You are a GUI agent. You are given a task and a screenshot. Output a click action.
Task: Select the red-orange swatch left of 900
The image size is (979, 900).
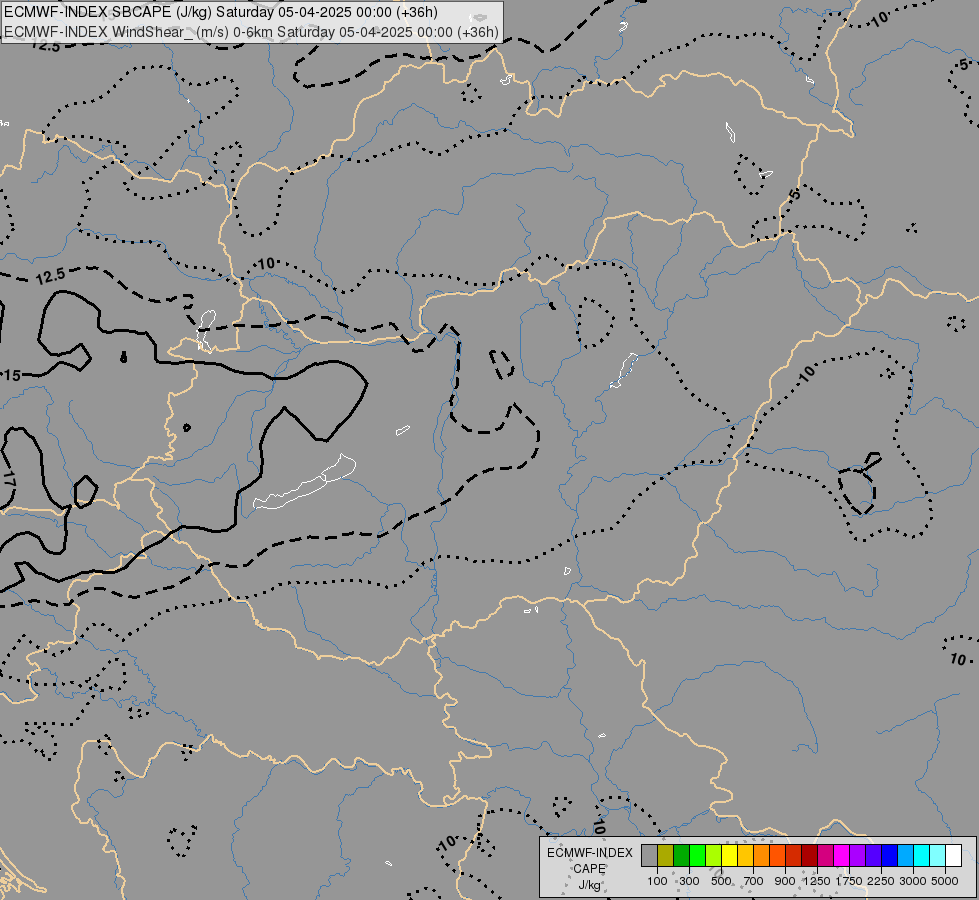point(777,855)
